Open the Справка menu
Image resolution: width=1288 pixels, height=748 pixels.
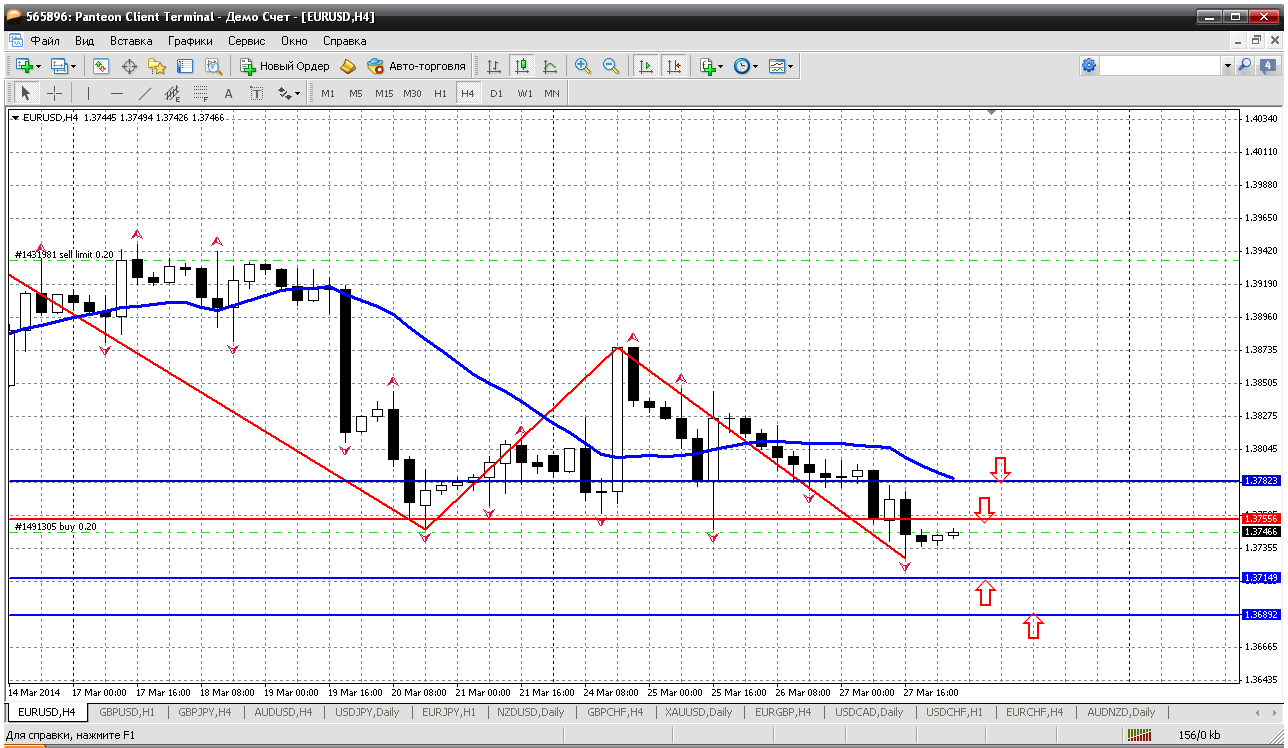(x=344, y=41)
